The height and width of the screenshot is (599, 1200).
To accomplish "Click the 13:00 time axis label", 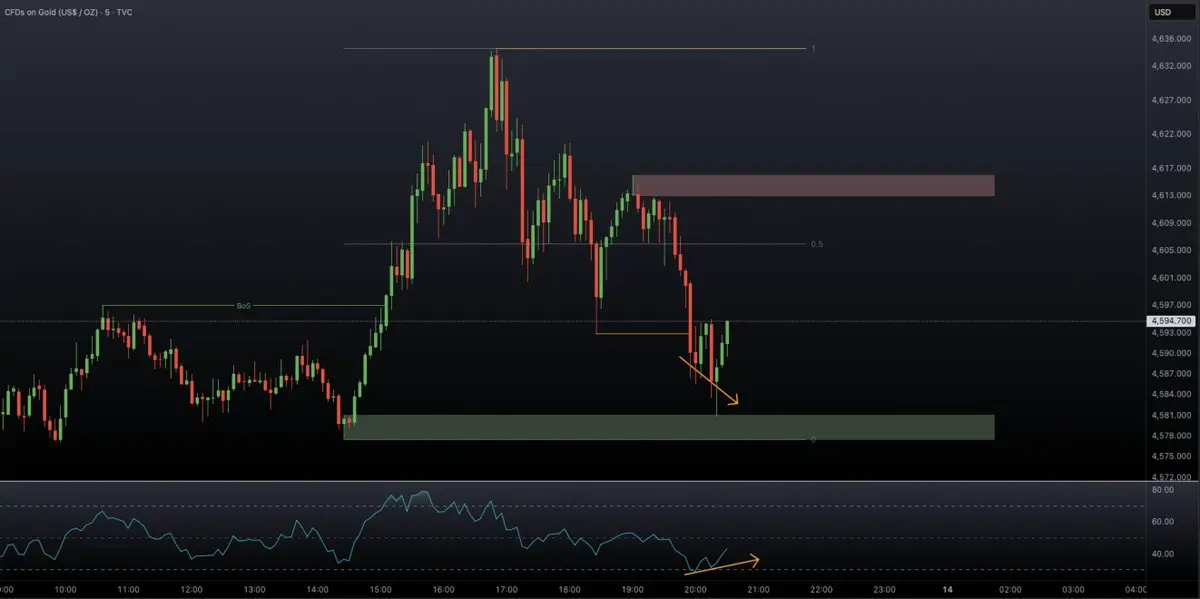I will pos(255,590).
